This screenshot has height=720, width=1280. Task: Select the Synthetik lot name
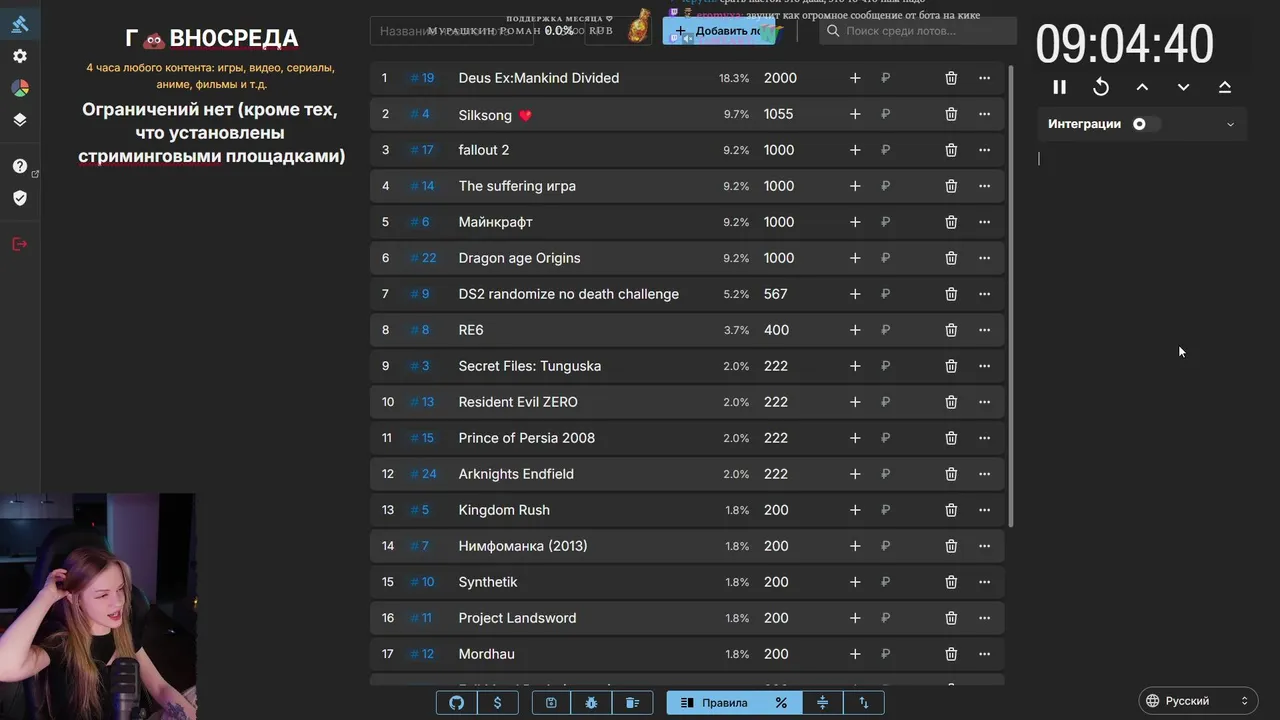488,582
